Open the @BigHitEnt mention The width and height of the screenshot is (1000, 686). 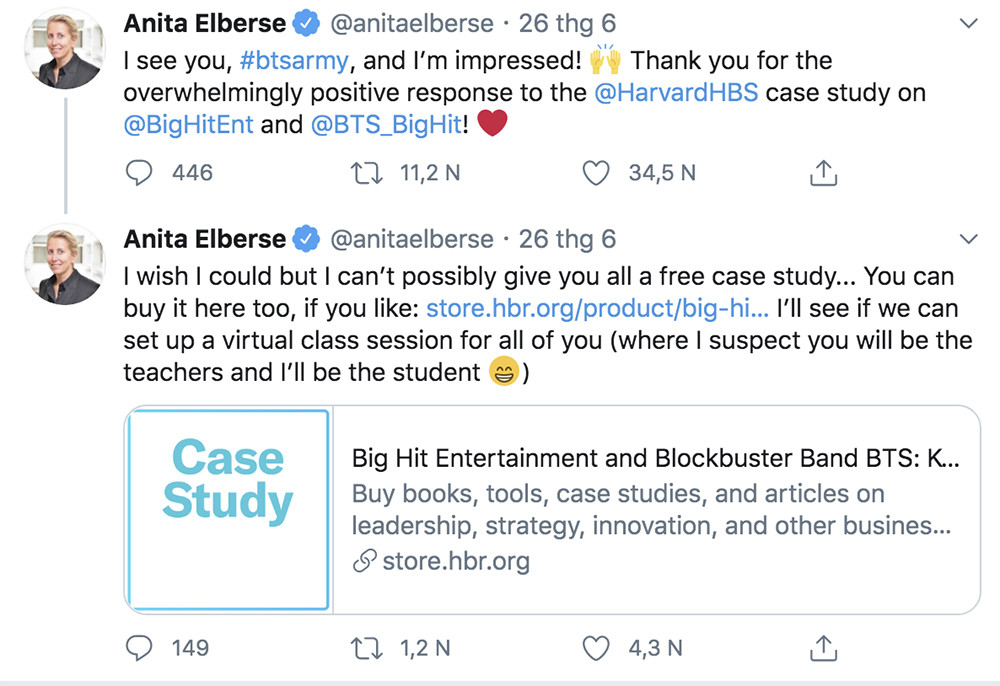[x=188, y=127]
